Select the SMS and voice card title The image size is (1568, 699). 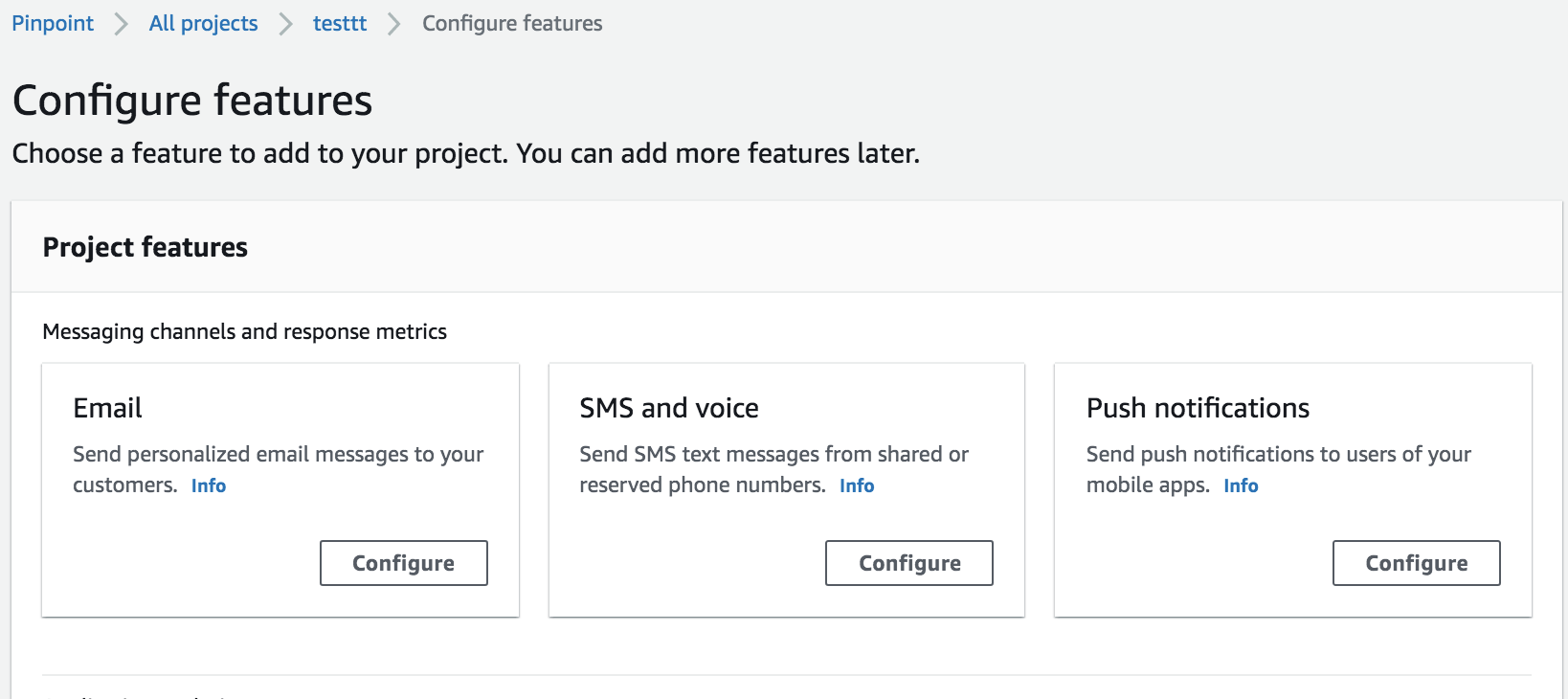coord(668,408)
